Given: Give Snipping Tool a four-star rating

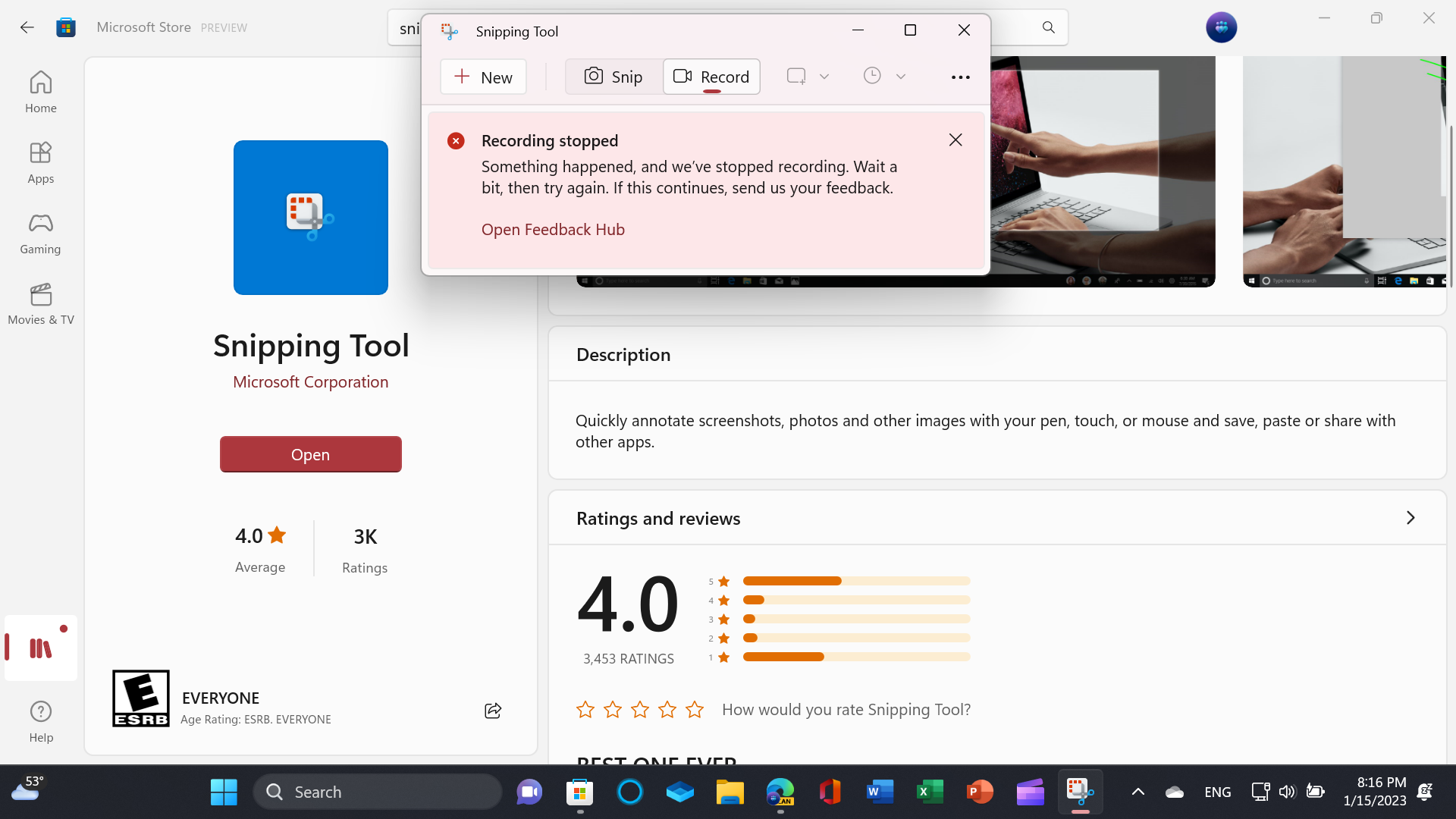Looking at the screenshot, I should [x=667, y=709].
